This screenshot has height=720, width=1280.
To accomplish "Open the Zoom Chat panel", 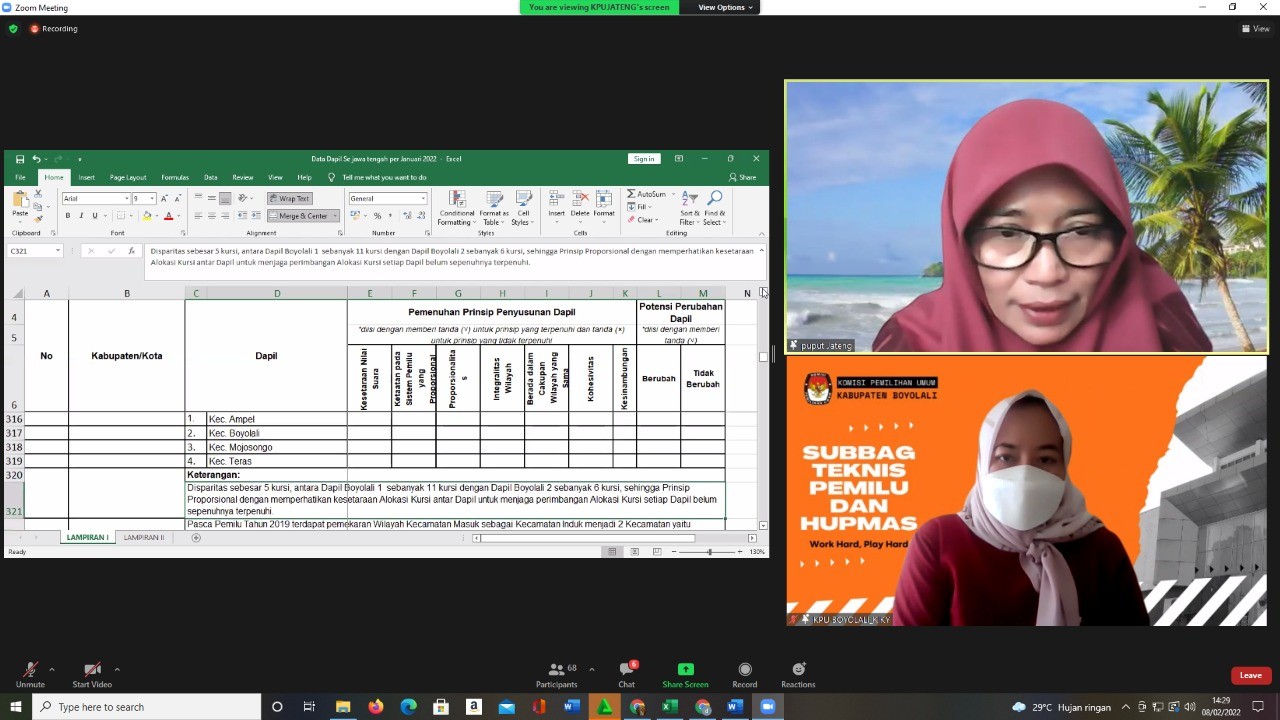I will [x=626, y=675].
